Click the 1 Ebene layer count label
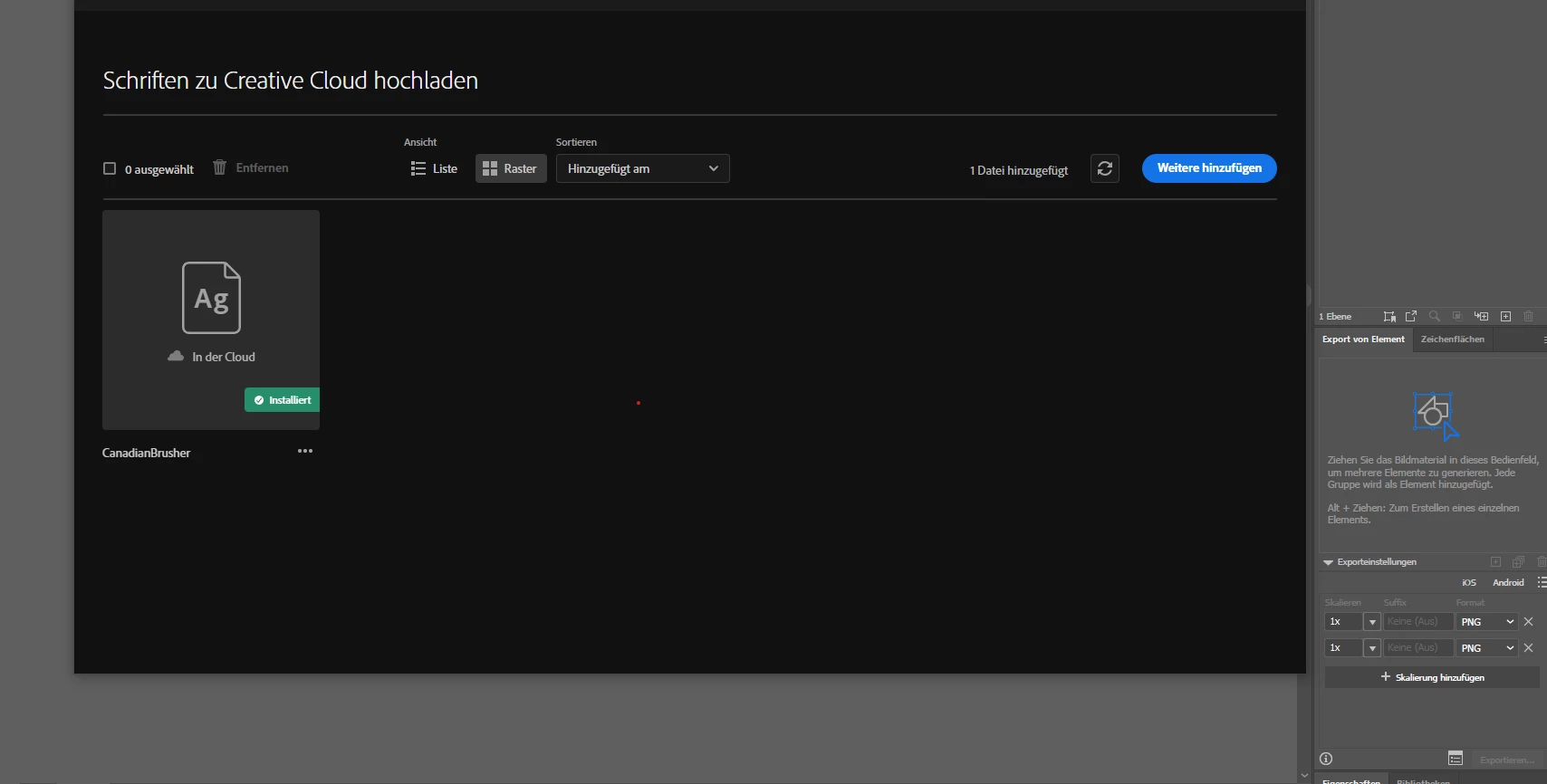Viewport: 1547px width, 784px height. click(1335, 317)
